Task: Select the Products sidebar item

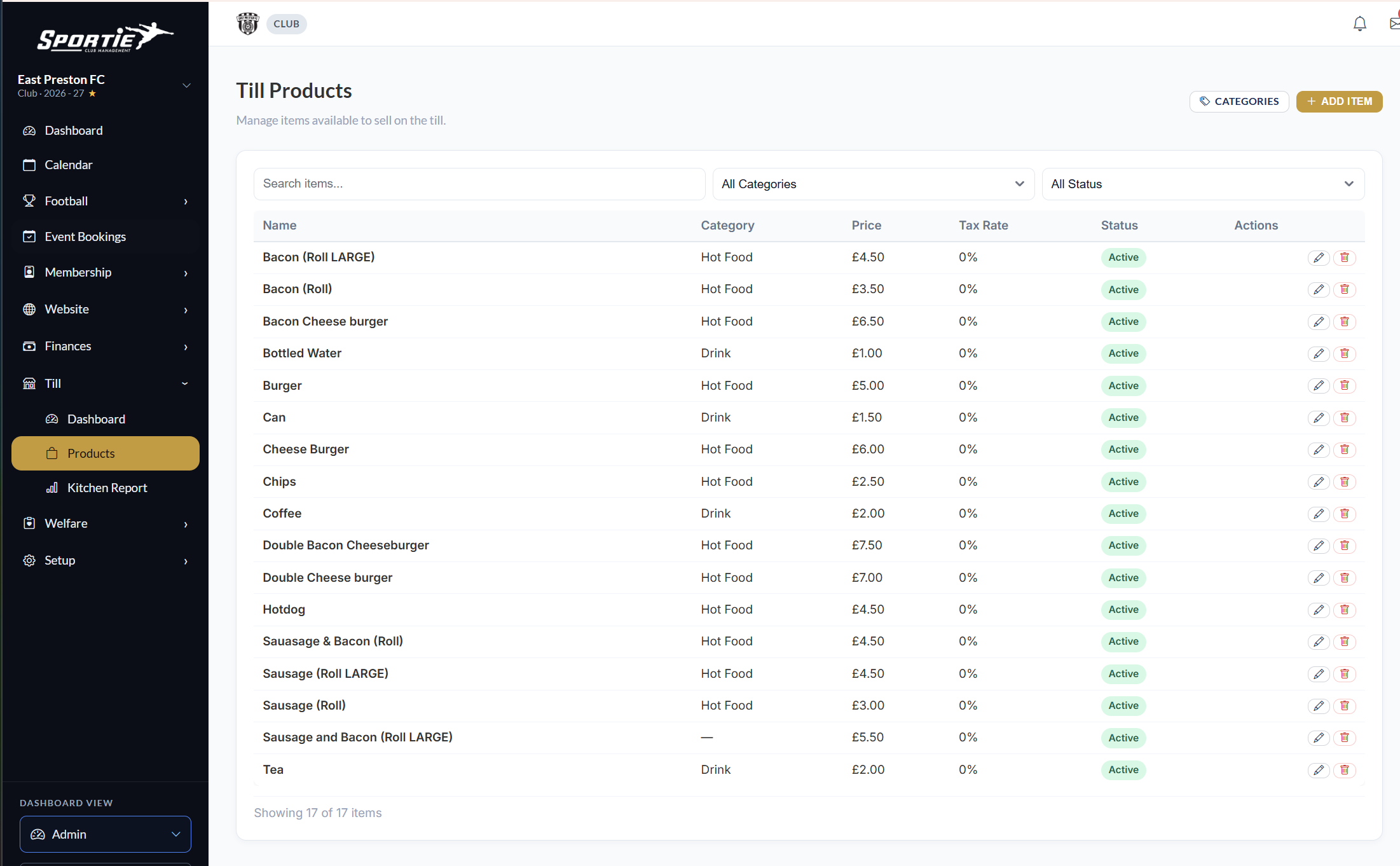Action: click(x=105, y=453)
